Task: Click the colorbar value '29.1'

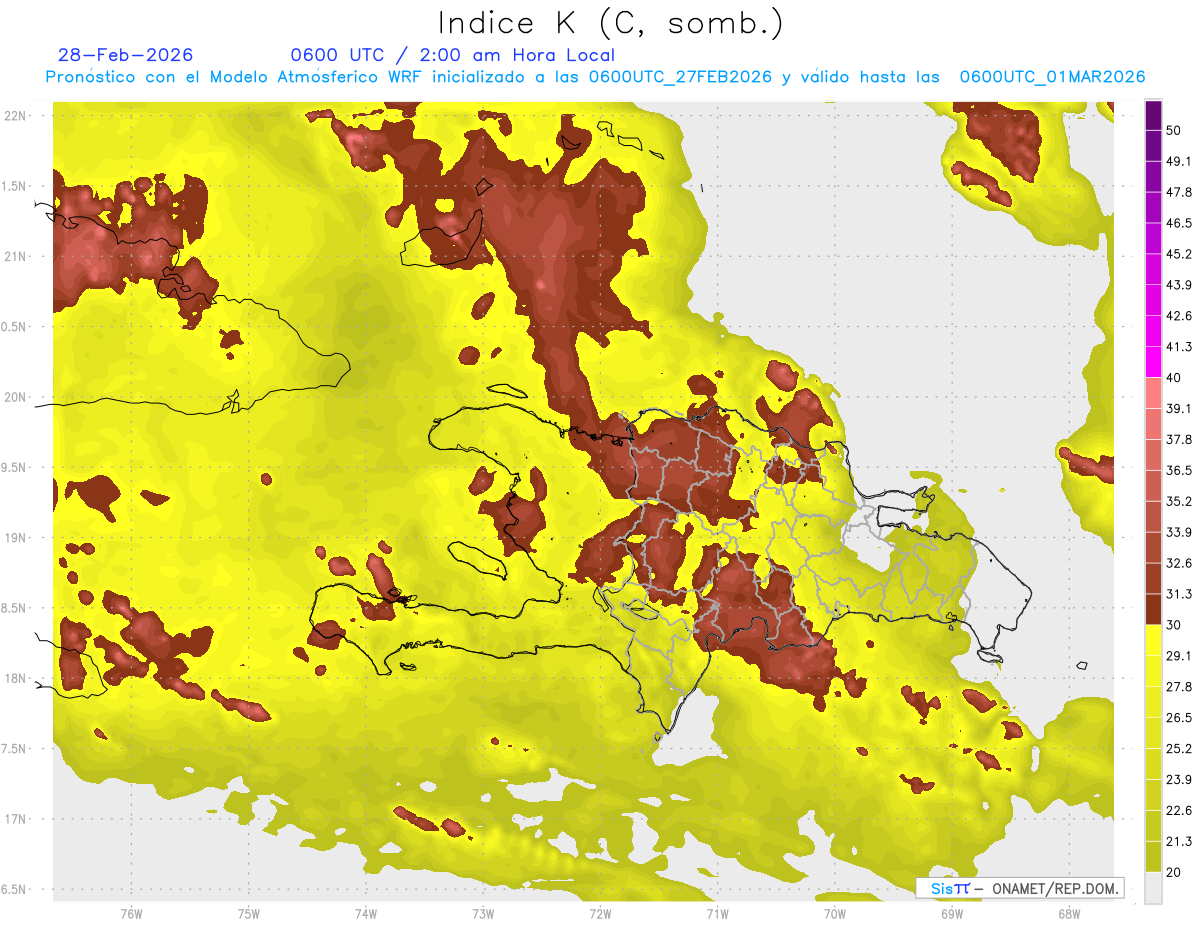Action: pyautogui.click(x=1179, y=656)
